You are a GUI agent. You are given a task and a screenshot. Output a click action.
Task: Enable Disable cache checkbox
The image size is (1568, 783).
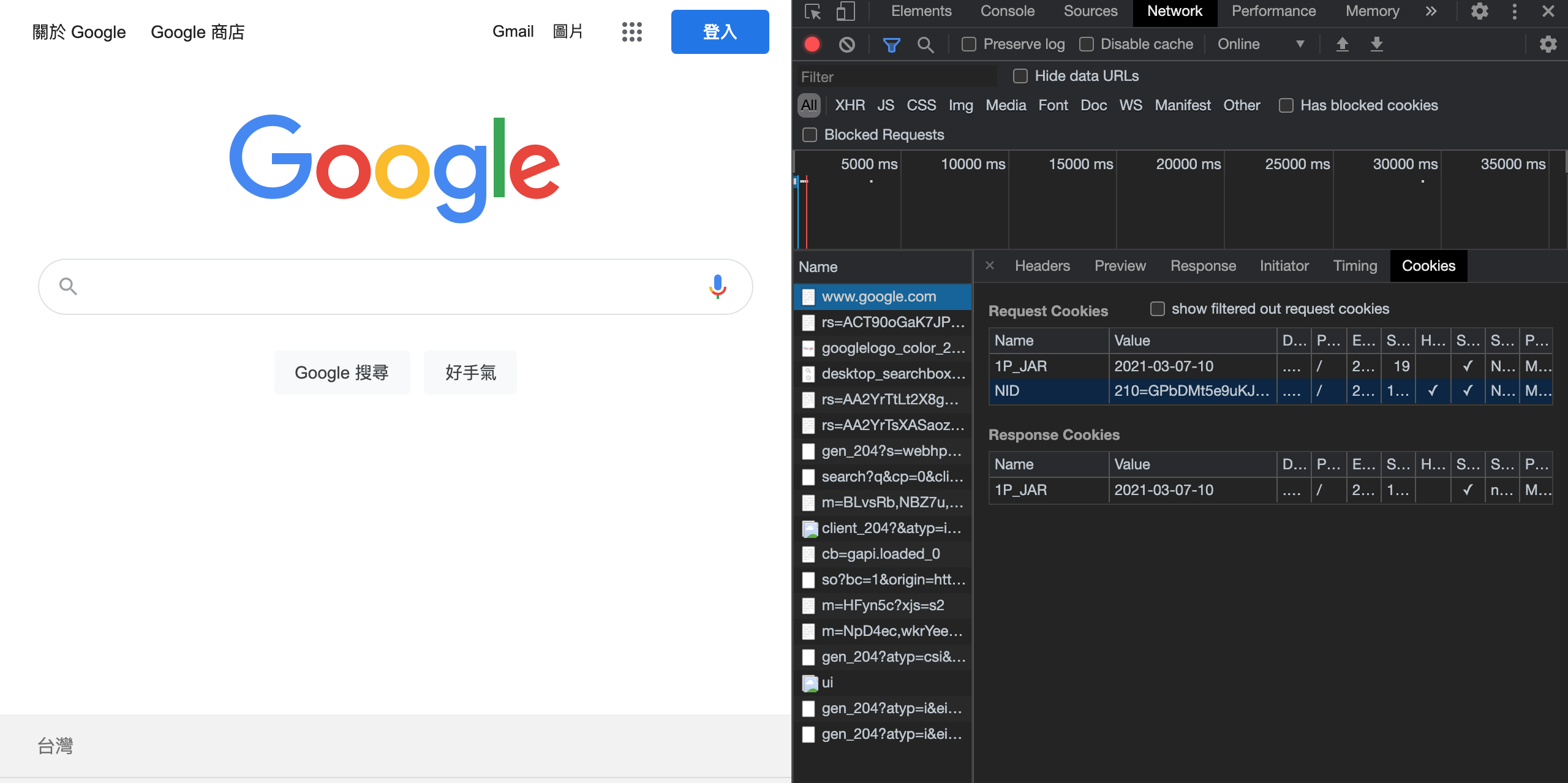tap(1087, 44)
